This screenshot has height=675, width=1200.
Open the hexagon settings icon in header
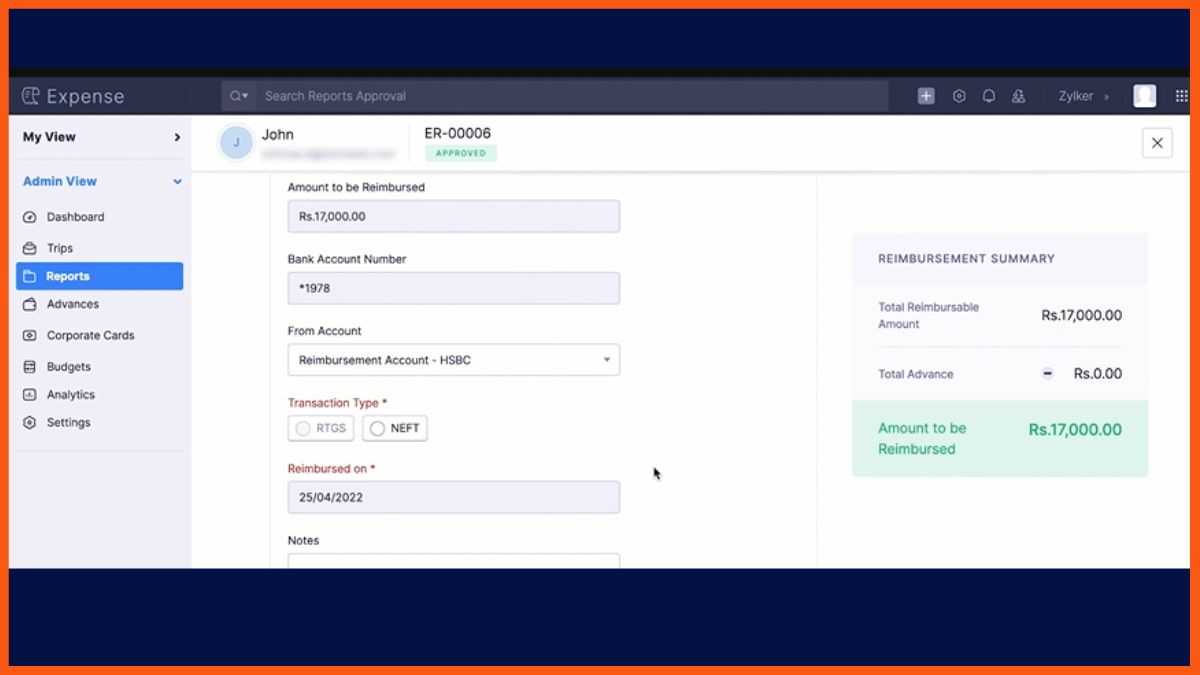tap(959, 96)
